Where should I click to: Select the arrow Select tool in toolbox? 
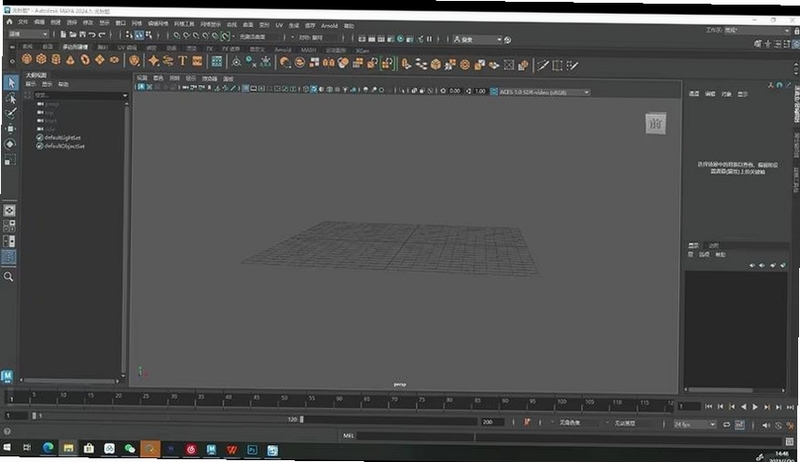[11, 82]
